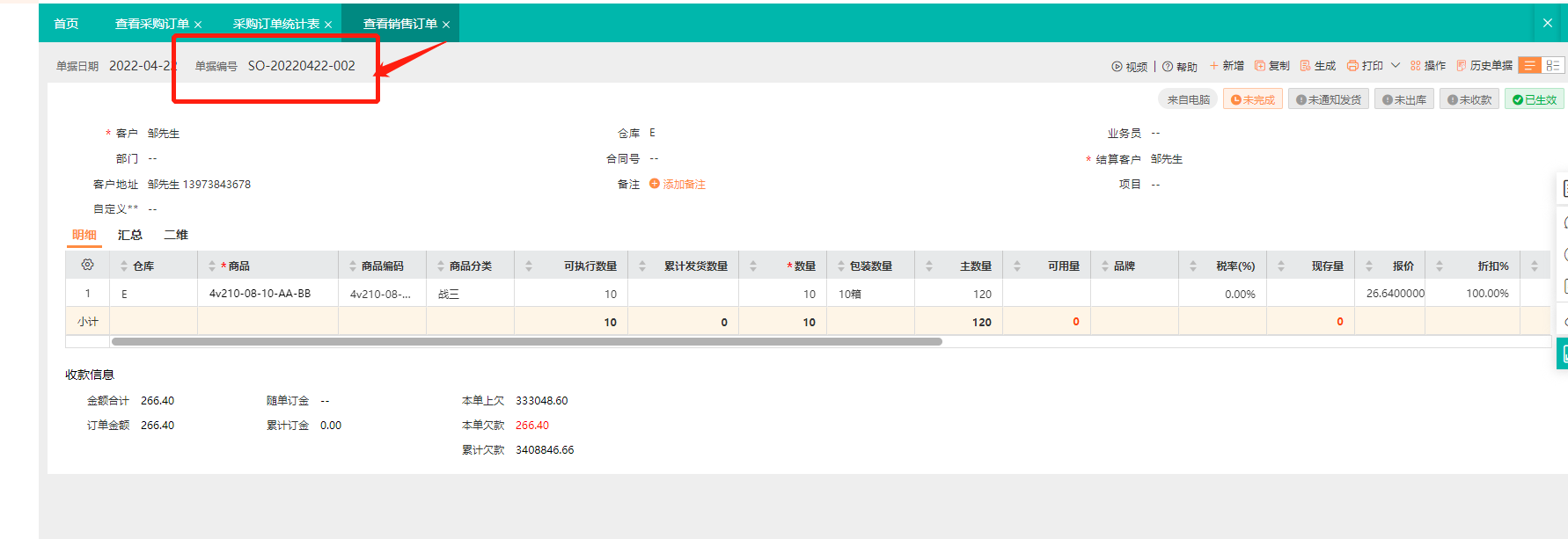This screenshot has height=539, width=1568.
Task: Open the 视频 video tutorial icon
Action: (1117, 66)
